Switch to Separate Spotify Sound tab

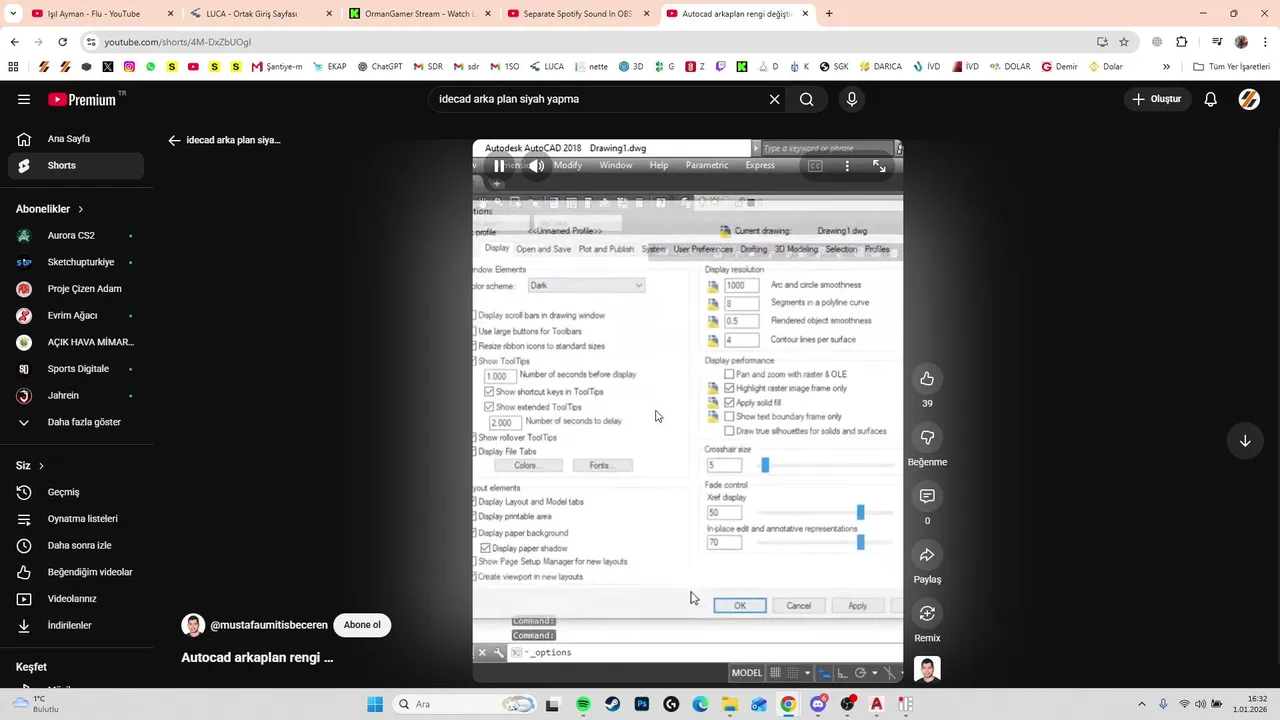pos(579,14)
